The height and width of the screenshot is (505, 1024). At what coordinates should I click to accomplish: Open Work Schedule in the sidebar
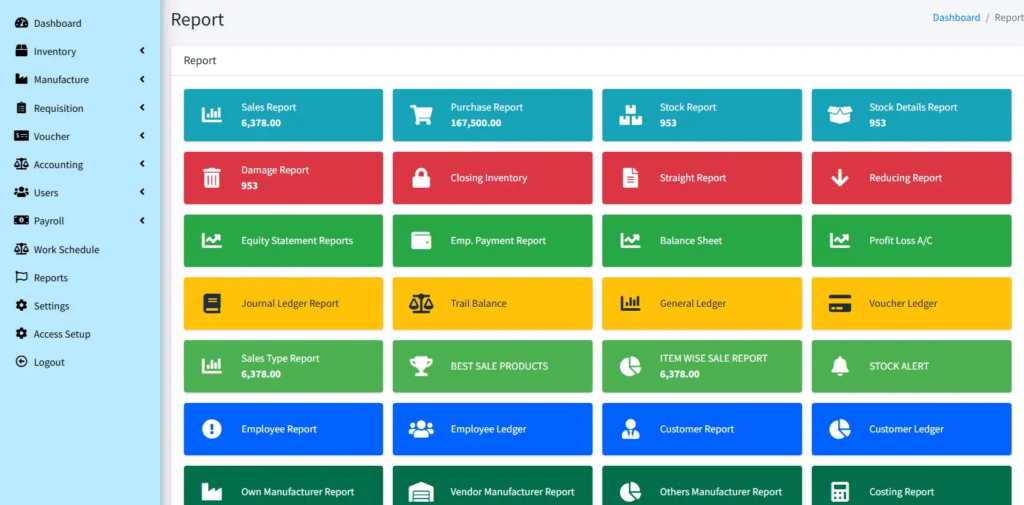pos(67,250)
